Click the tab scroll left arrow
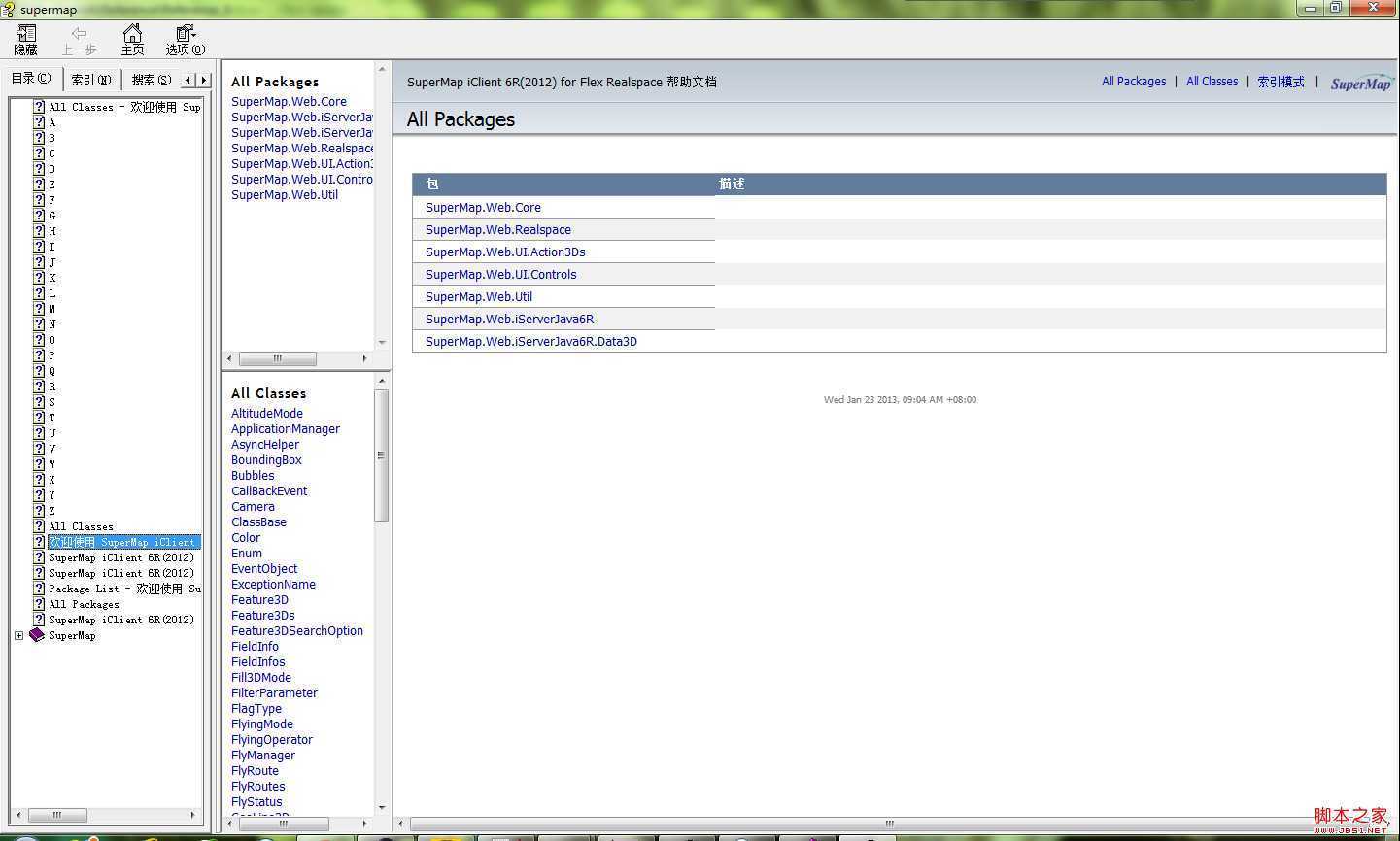Viewport: 1400px width, 841px height. [188, 80]
